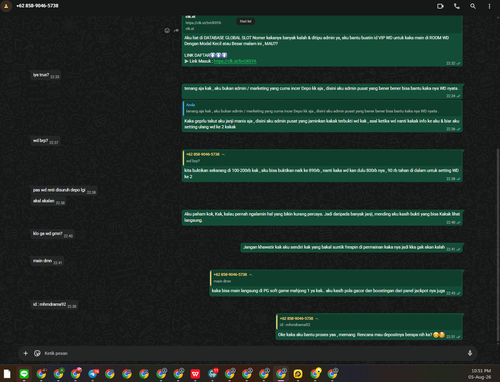This screenshot has width=500, height=382.
Task: Open the yellow KakaoTalk taskbar icon
Action: coord(298,374)
